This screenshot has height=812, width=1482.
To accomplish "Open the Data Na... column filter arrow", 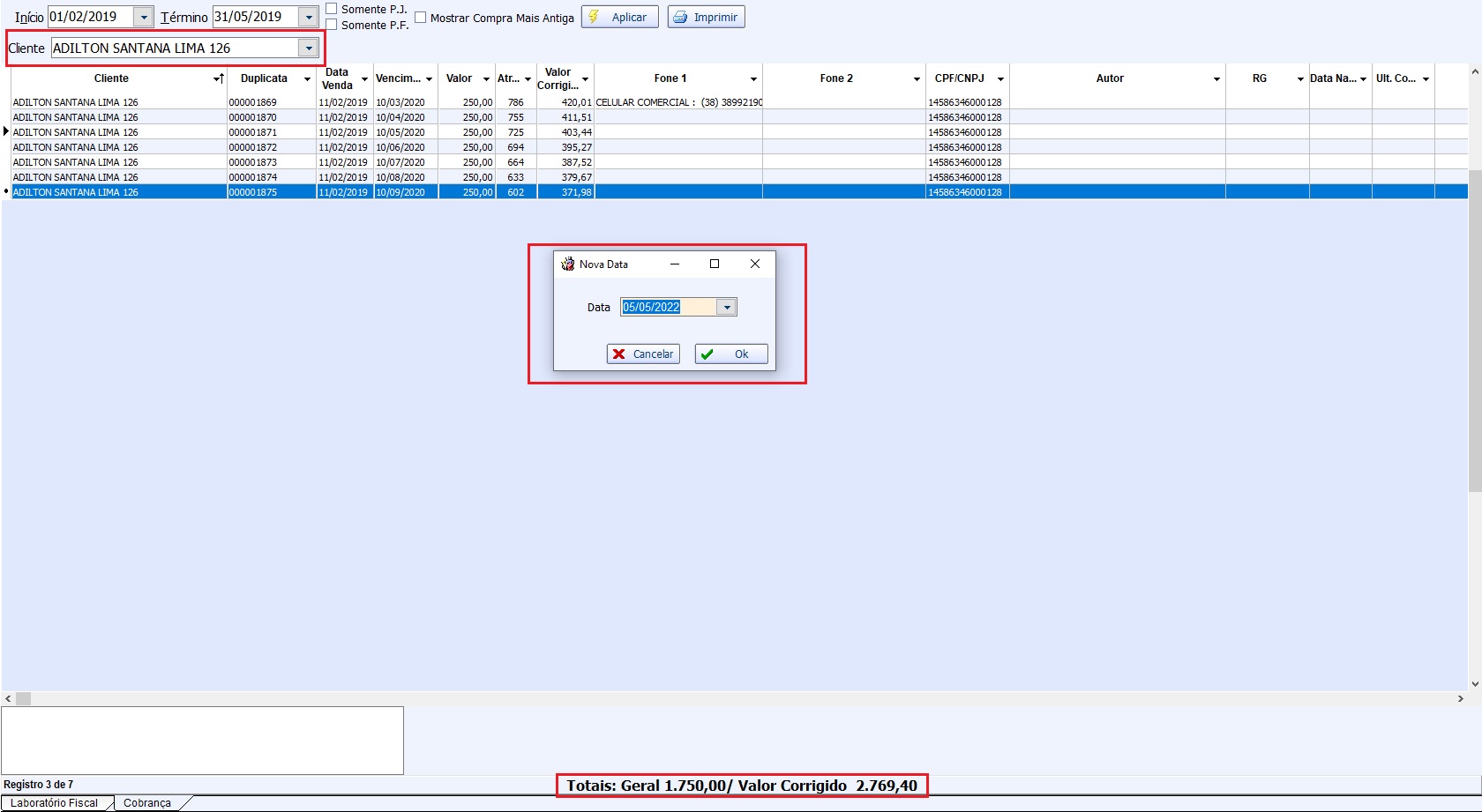I will [1363, 79].
